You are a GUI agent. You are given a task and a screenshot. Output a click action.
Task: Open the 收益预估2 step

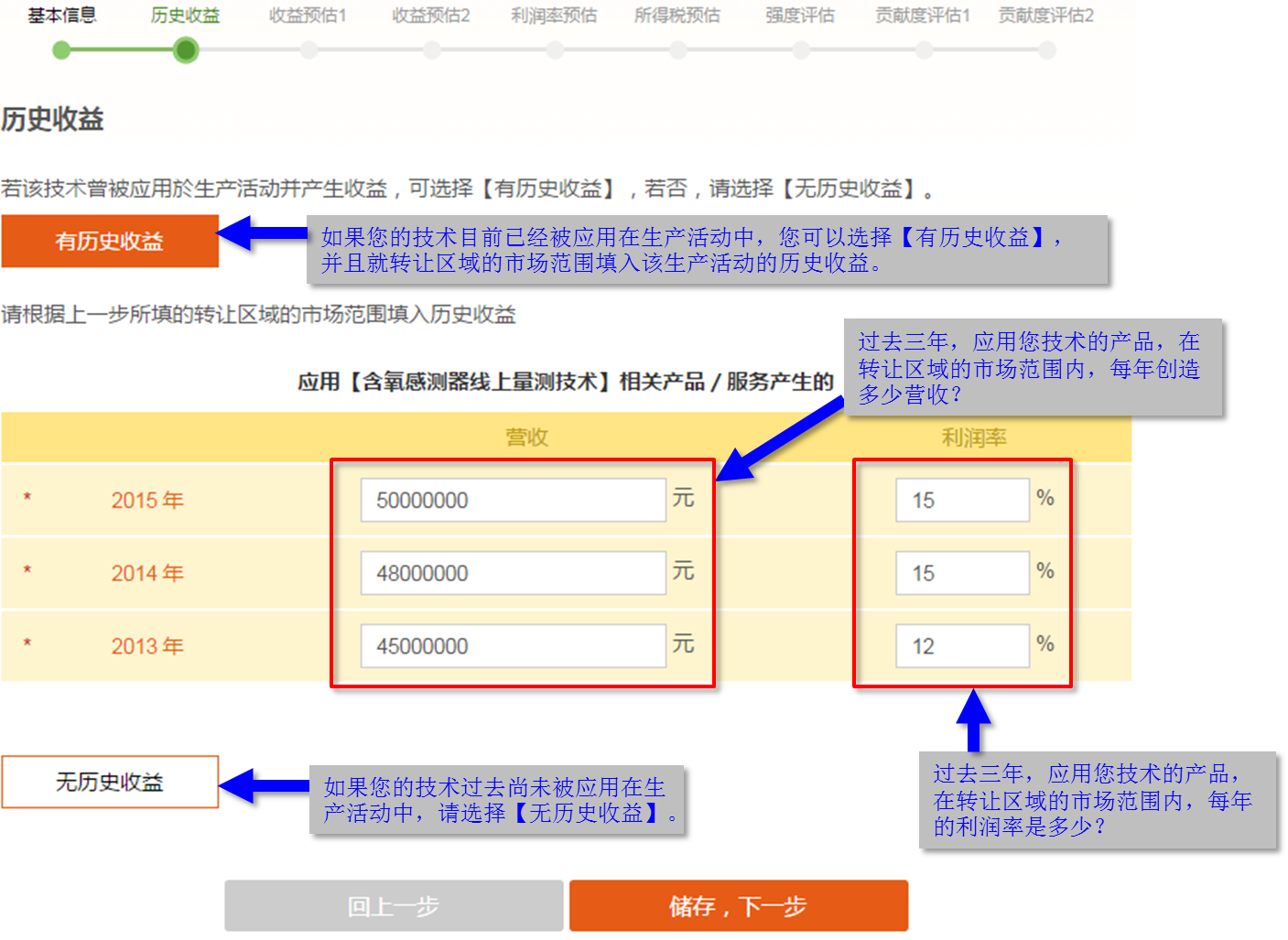431,16
